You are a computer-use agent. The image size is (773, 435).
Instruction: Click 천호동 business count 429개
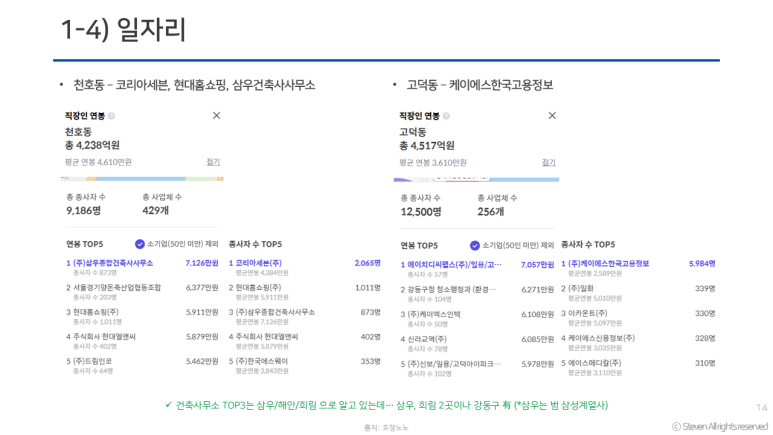point(155,211)
